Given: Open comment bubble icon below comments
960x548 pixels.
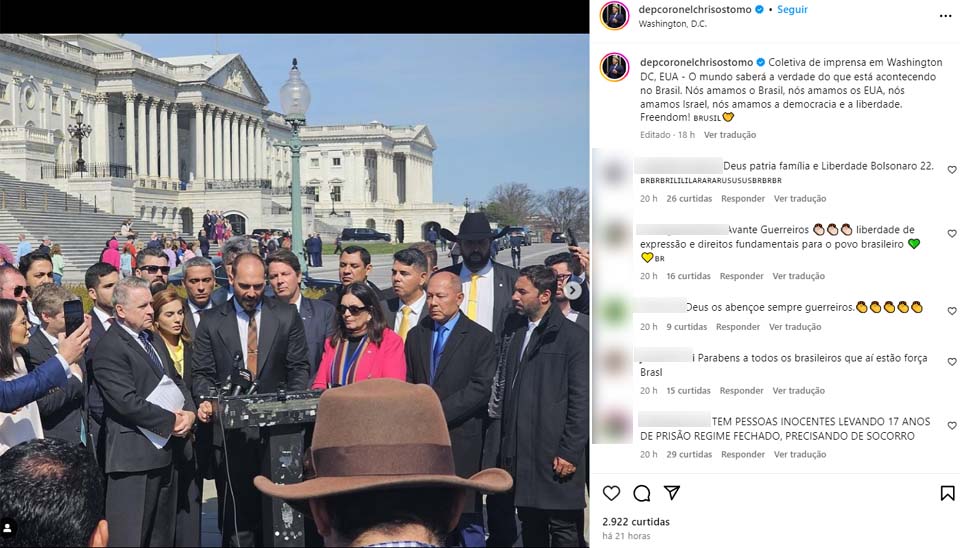Looking at the screenshot, I should (x=642, y=493).
